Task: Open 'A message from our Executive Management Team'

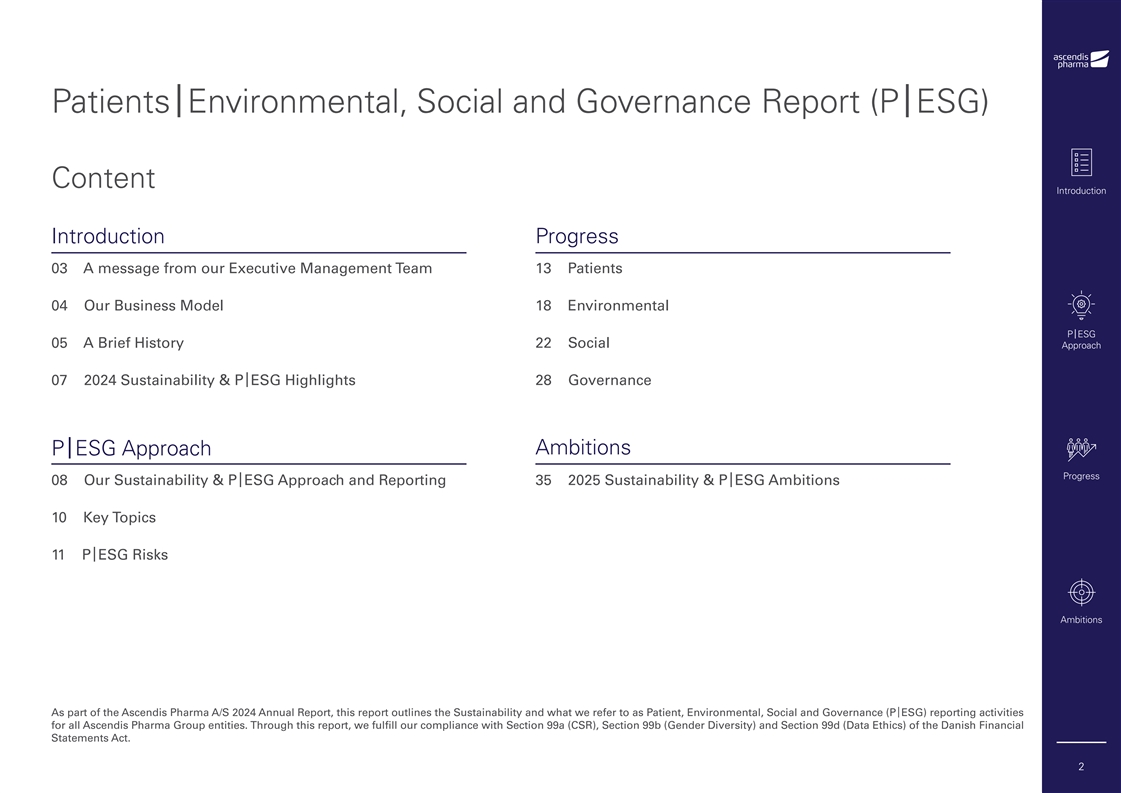Action: [x=257, y=268]
